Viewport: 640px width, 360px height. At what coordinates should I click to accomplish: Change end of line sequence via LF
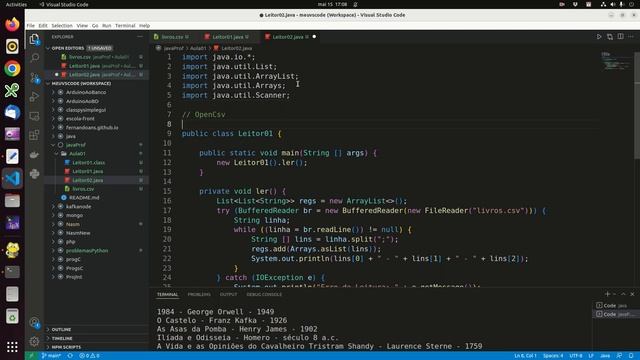click(x=591, y=356)
